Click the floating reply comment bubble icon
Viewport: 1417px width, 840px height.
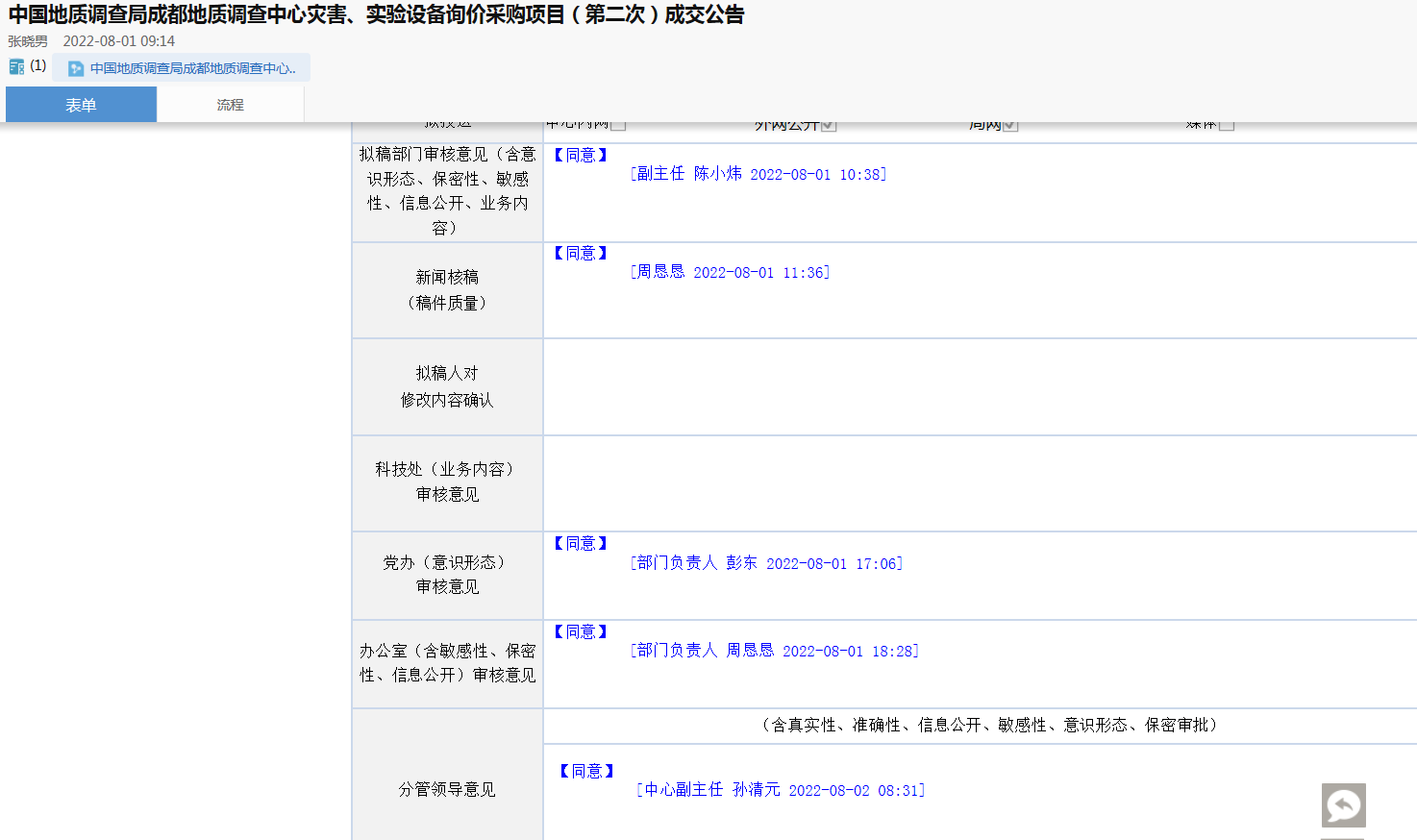pyautogui.click(x=1343, y=805)
